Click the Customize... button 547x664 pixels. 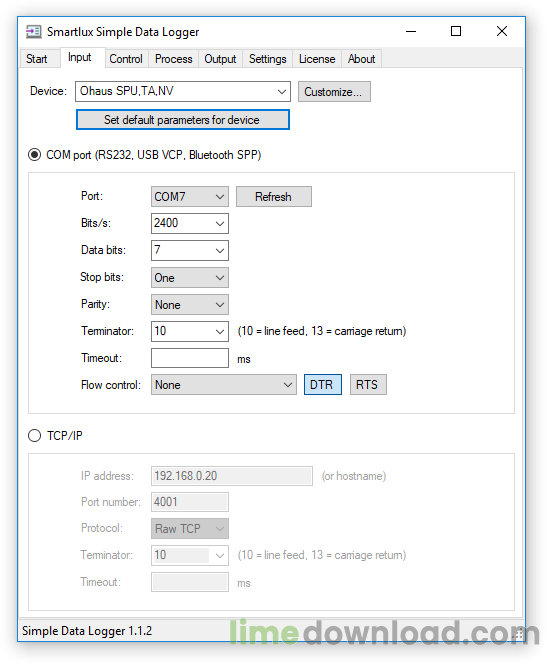(334, 91)
